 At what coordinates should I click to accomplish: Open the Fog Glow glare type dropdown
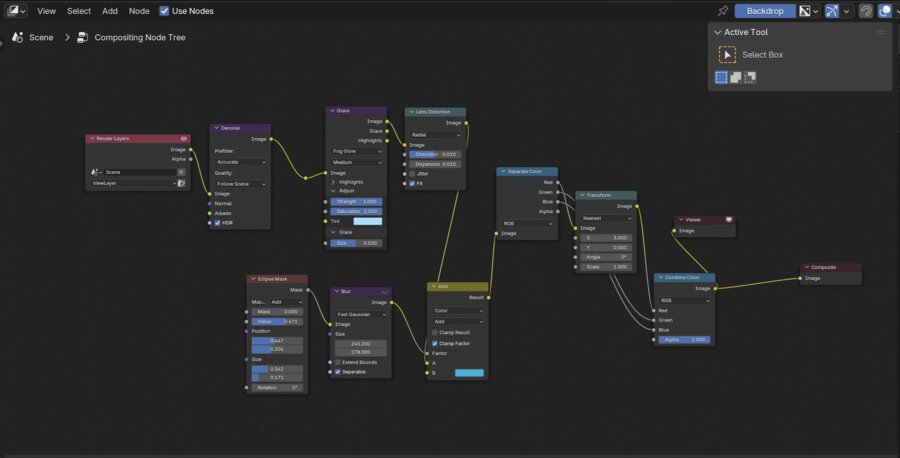pyautogui.click(x=356, y=151)
